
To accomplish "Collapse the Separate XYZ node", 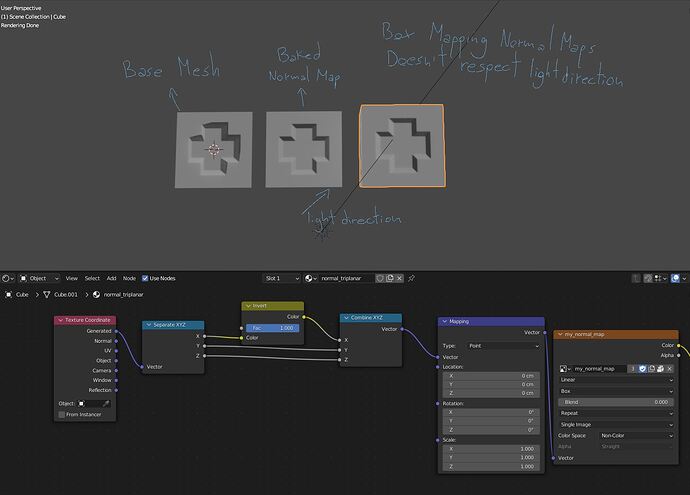I will pyautogui.click(x=149, y=325).
